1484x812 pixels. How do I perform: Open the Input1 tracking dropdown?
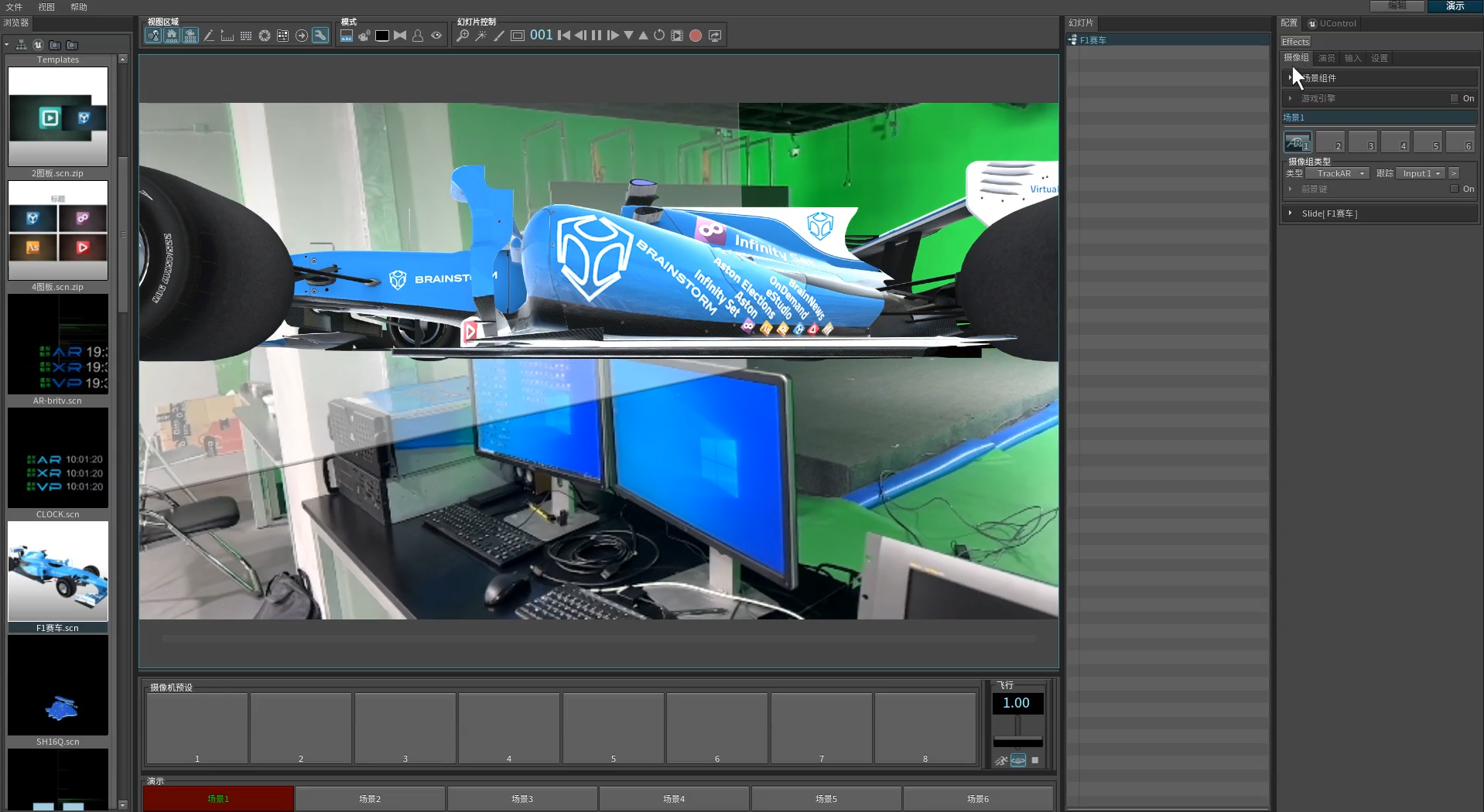click(x=1421, y=173)
